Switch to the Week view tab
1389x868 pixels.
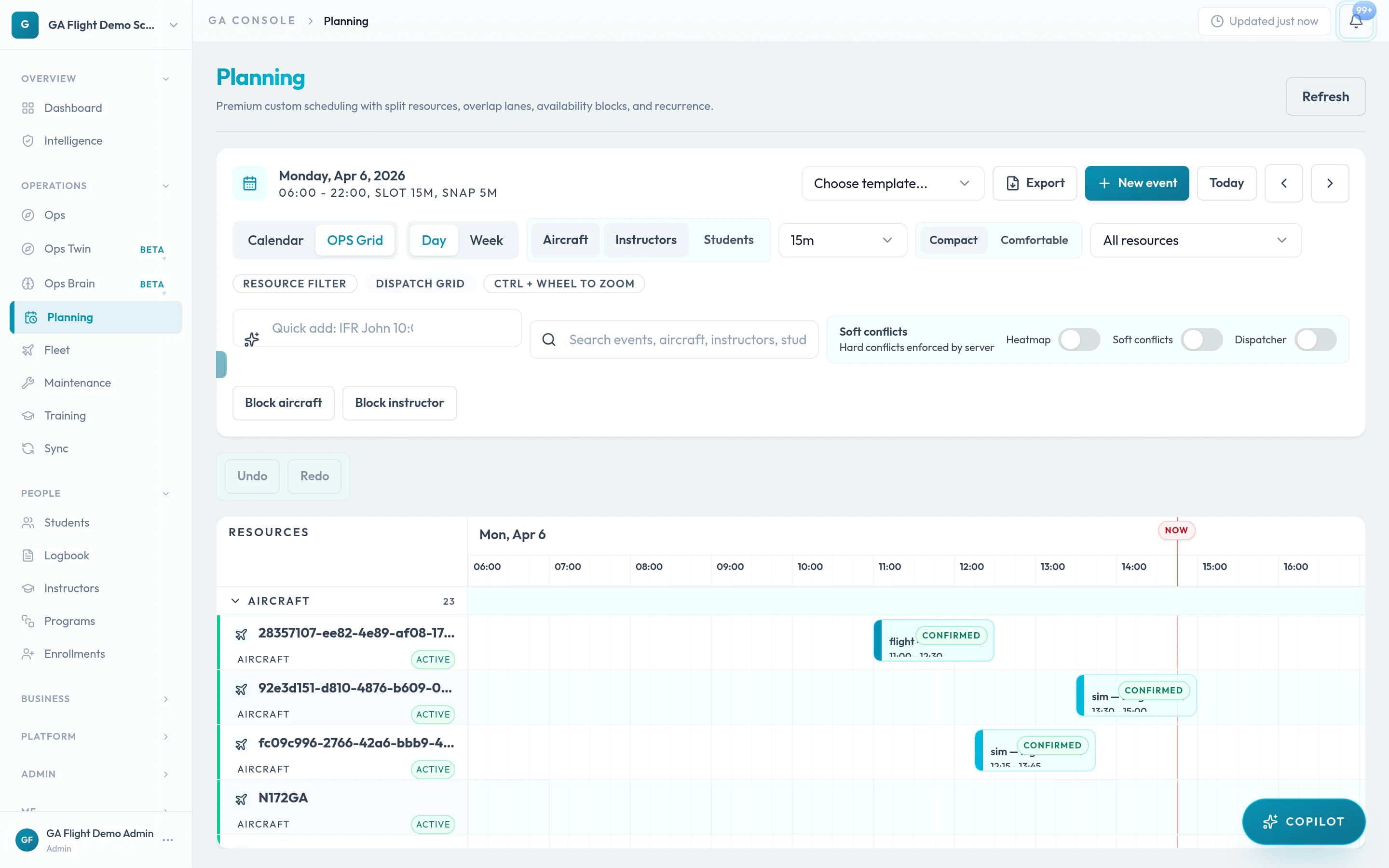(x=486, y=240)
